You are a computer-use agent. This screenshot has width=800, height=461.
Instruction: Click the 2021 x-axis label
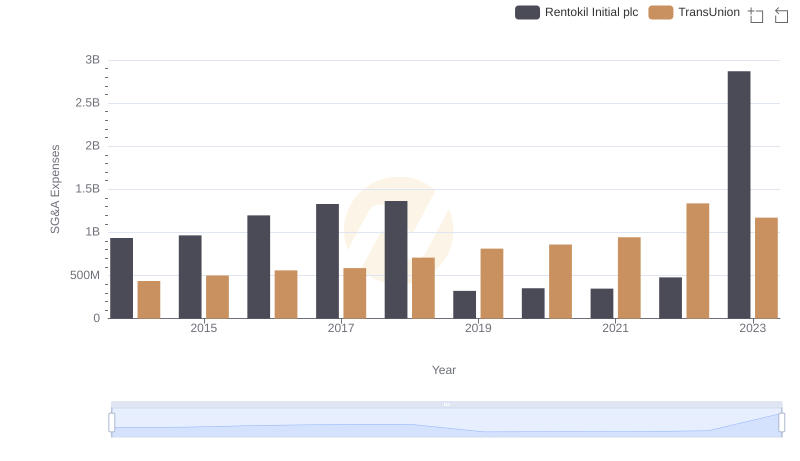(615, 328)
